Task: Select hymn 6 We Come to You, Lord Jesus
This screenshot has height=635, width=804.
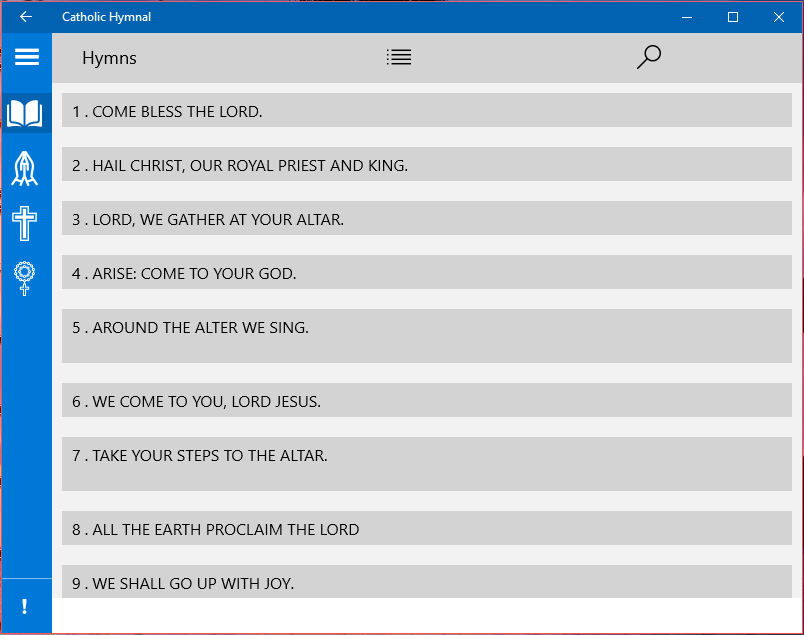Action: click(x=427, y=401)
